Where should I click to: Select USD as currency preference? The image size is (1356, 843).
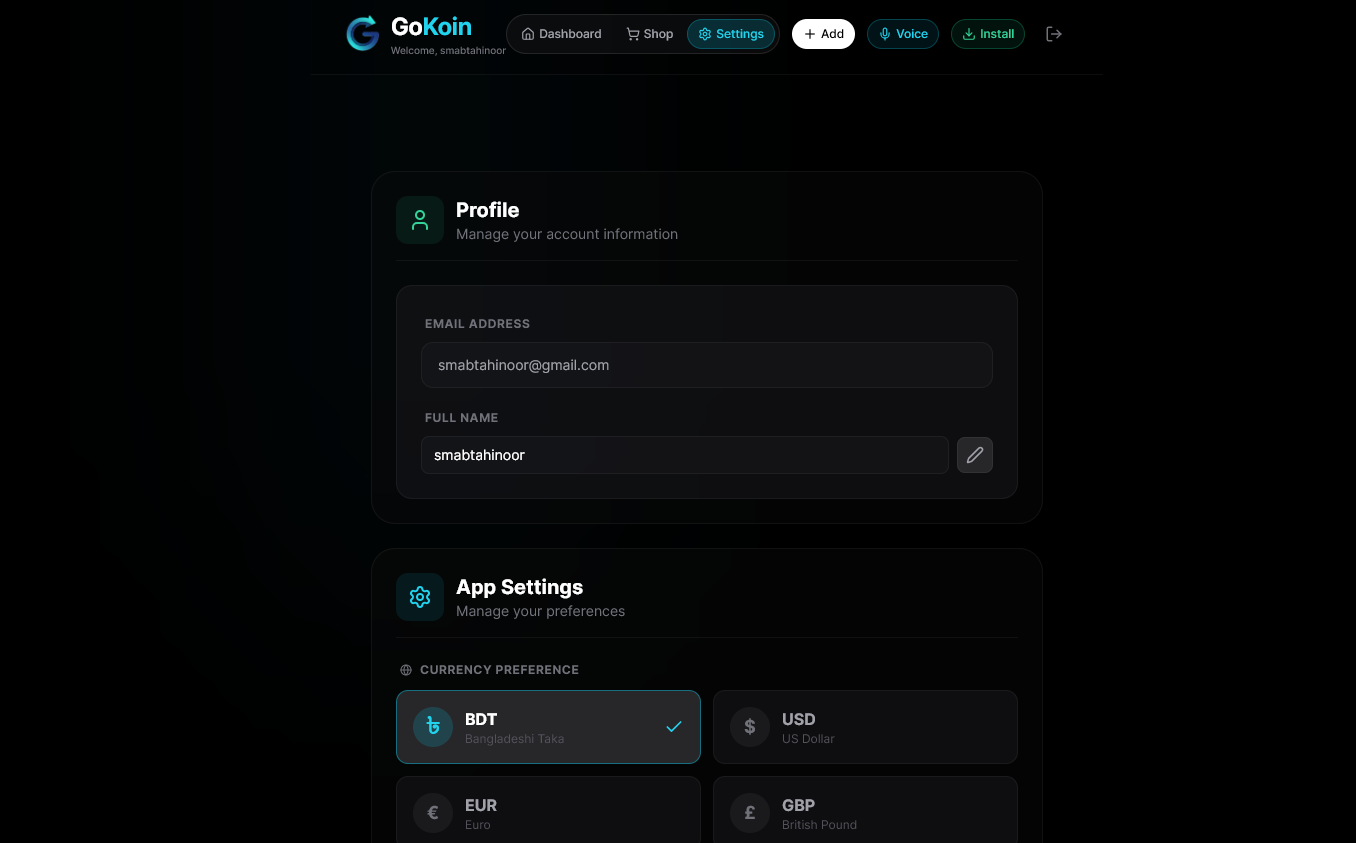pos(865,727)
